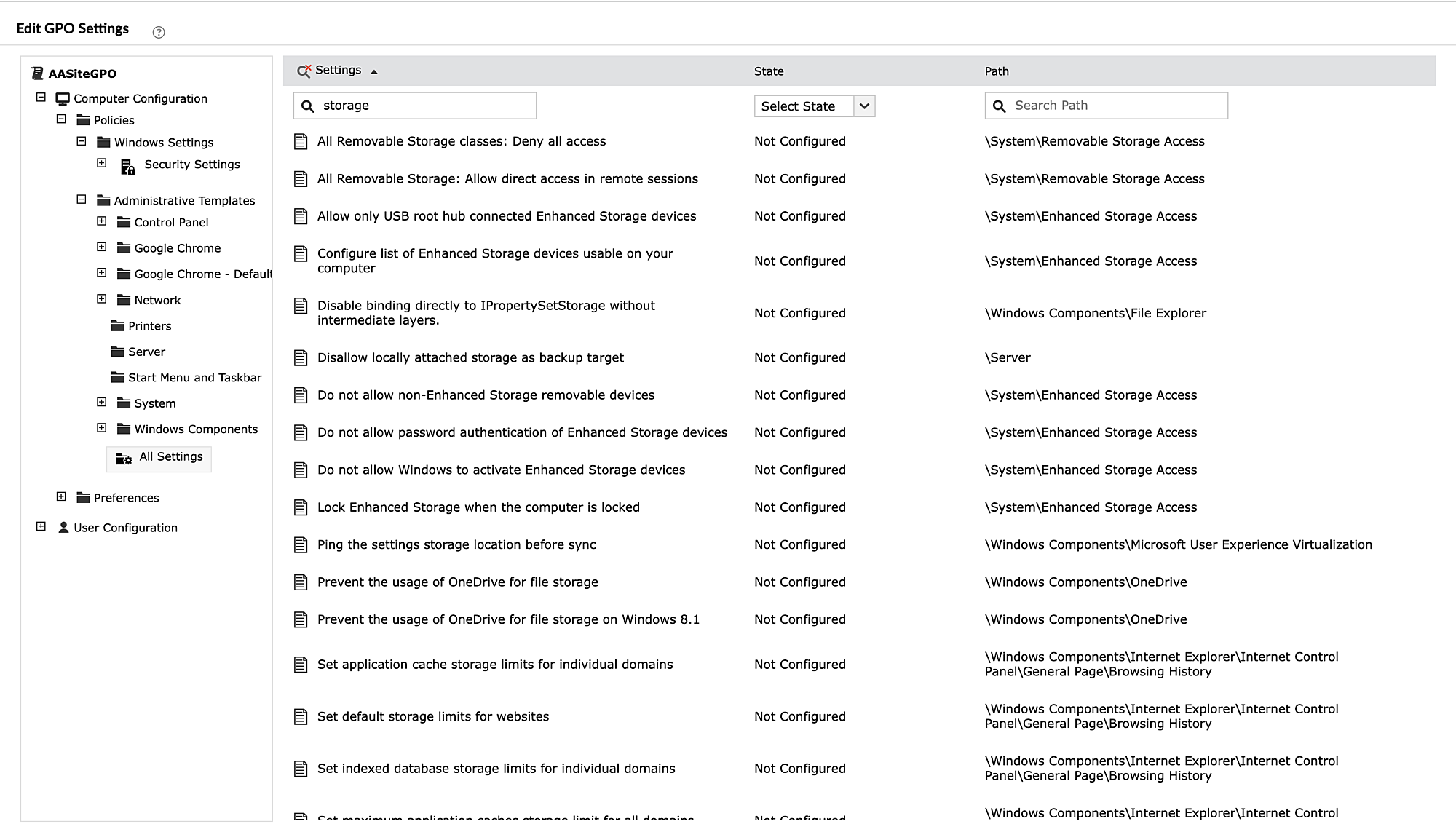Select the Printers folder in tree

(149, 326)
